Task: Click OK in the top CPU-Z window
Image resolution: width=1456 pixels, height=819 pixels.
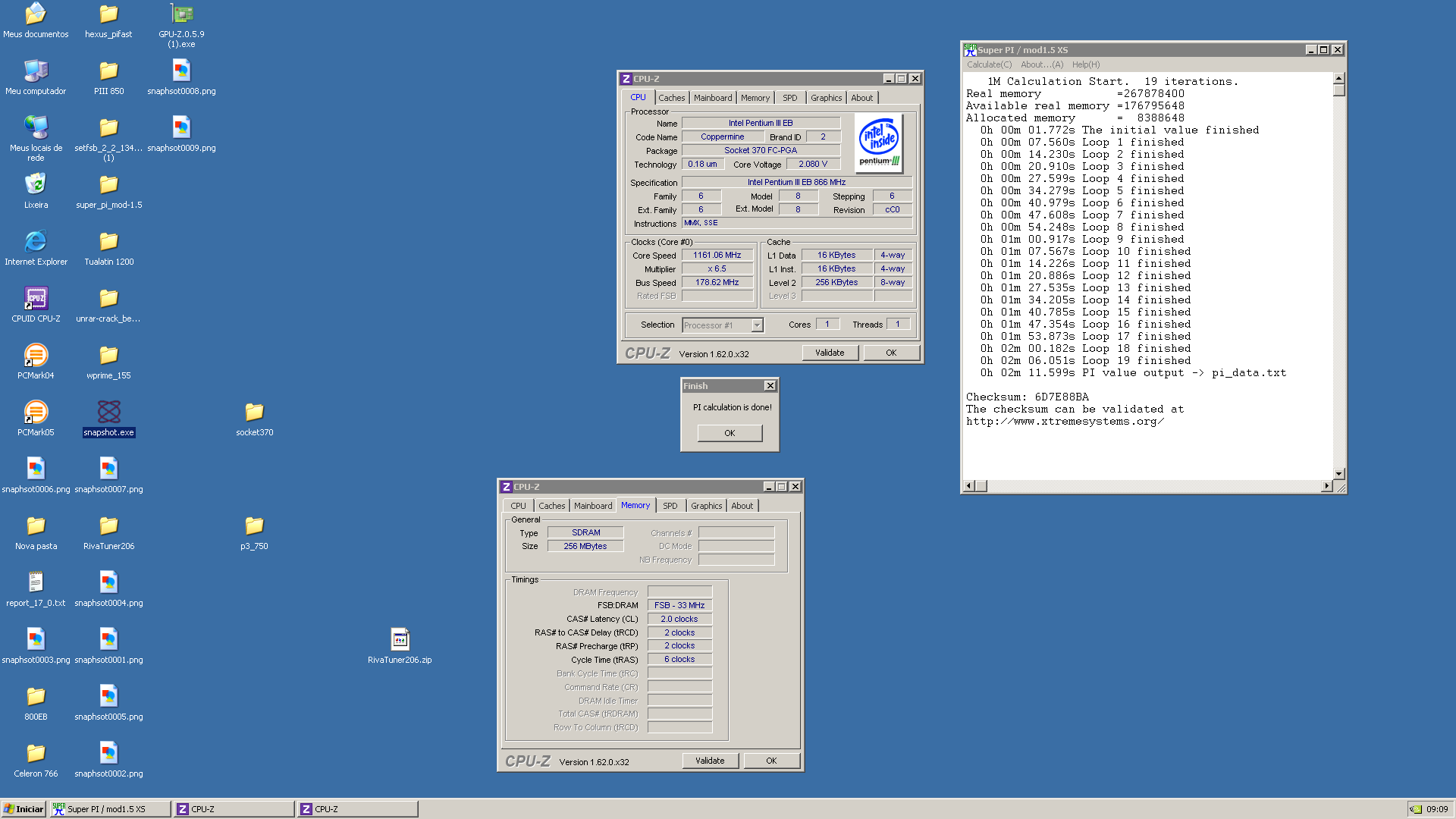Action: (x=891, y=353)
